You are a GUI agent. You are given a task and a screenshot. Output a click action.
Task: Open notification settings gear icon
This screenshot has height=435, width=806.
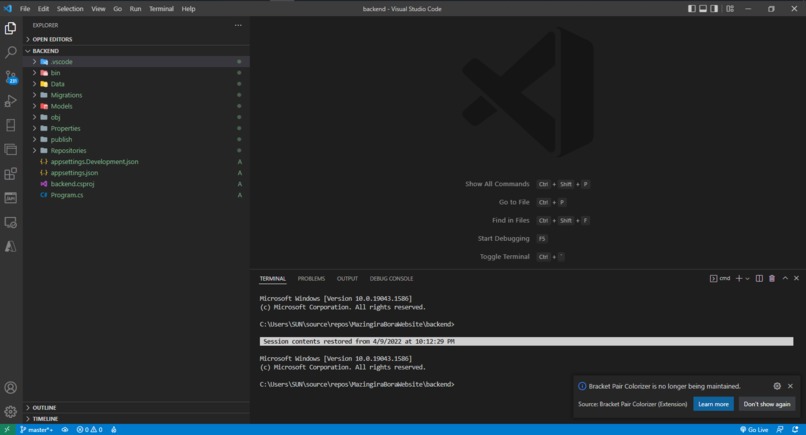(777, 386)
